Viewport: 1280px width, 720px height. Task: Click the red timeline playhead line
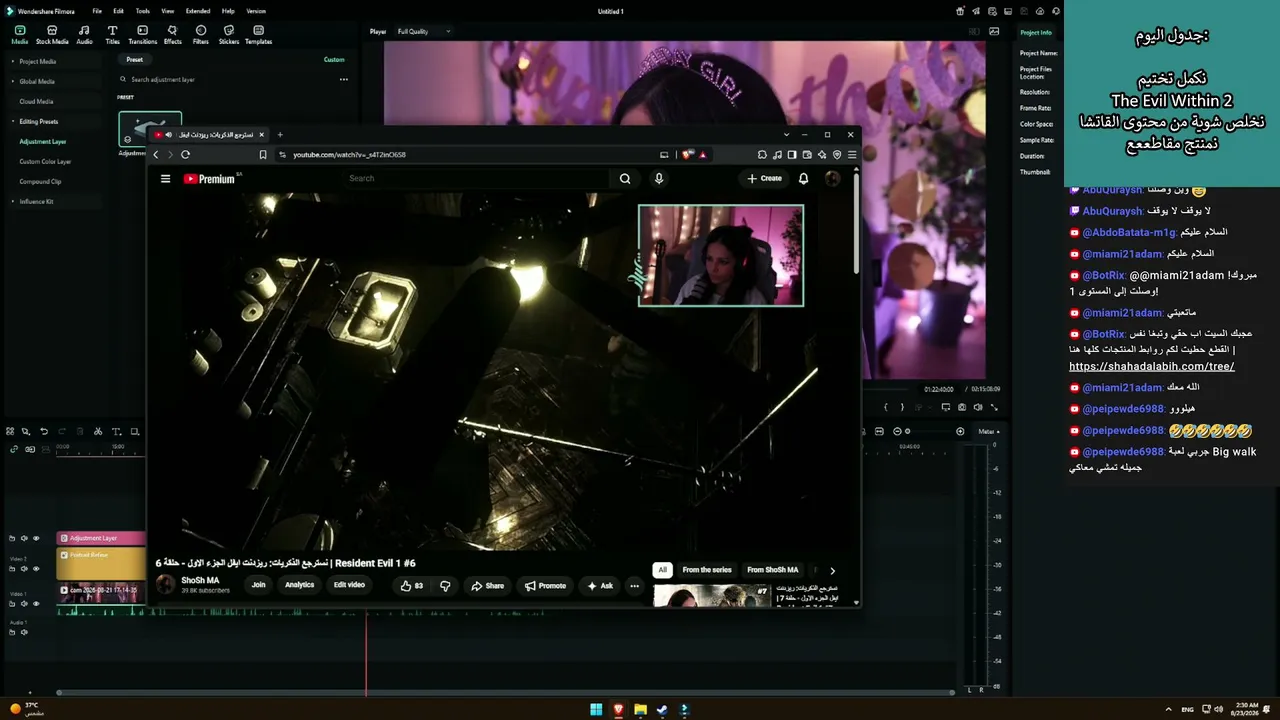(366, 650)
